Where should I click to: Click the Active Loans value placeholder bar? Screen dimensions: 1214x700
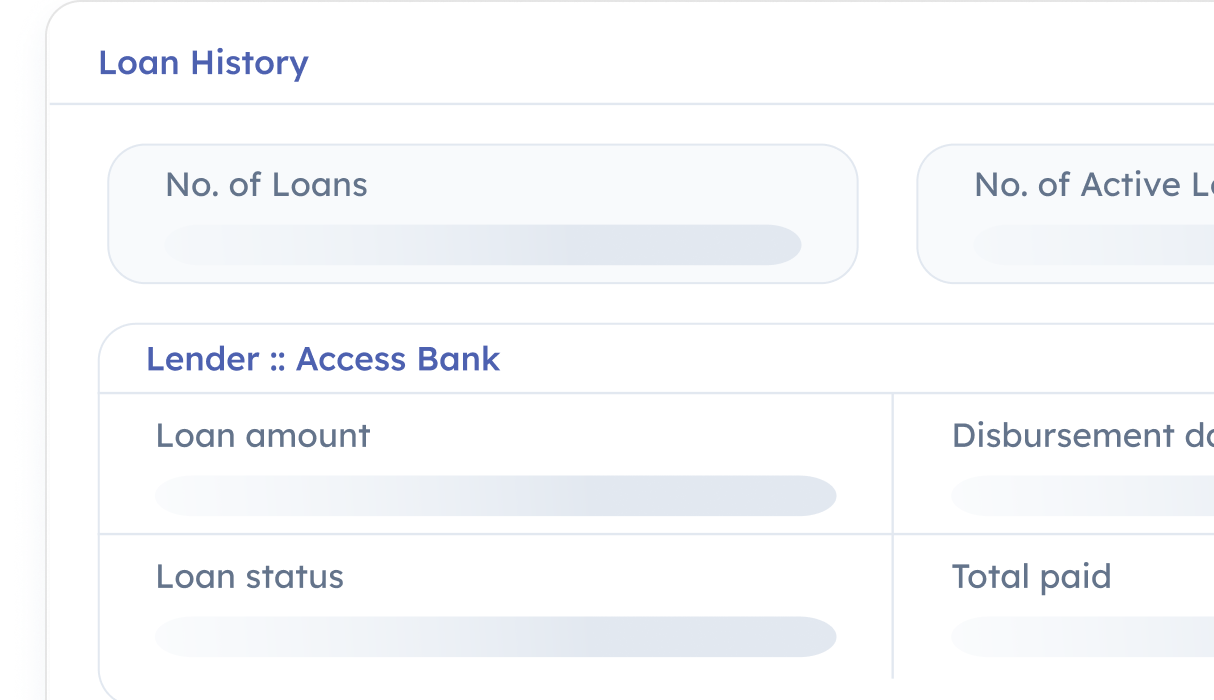pos(1094,245)
